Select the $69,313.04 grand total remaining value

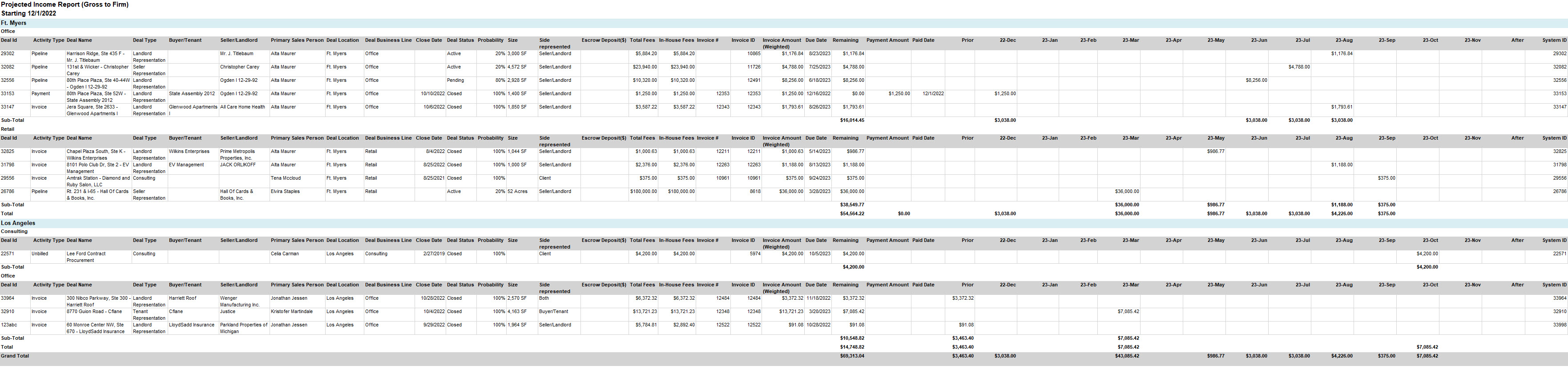[851, 356]
